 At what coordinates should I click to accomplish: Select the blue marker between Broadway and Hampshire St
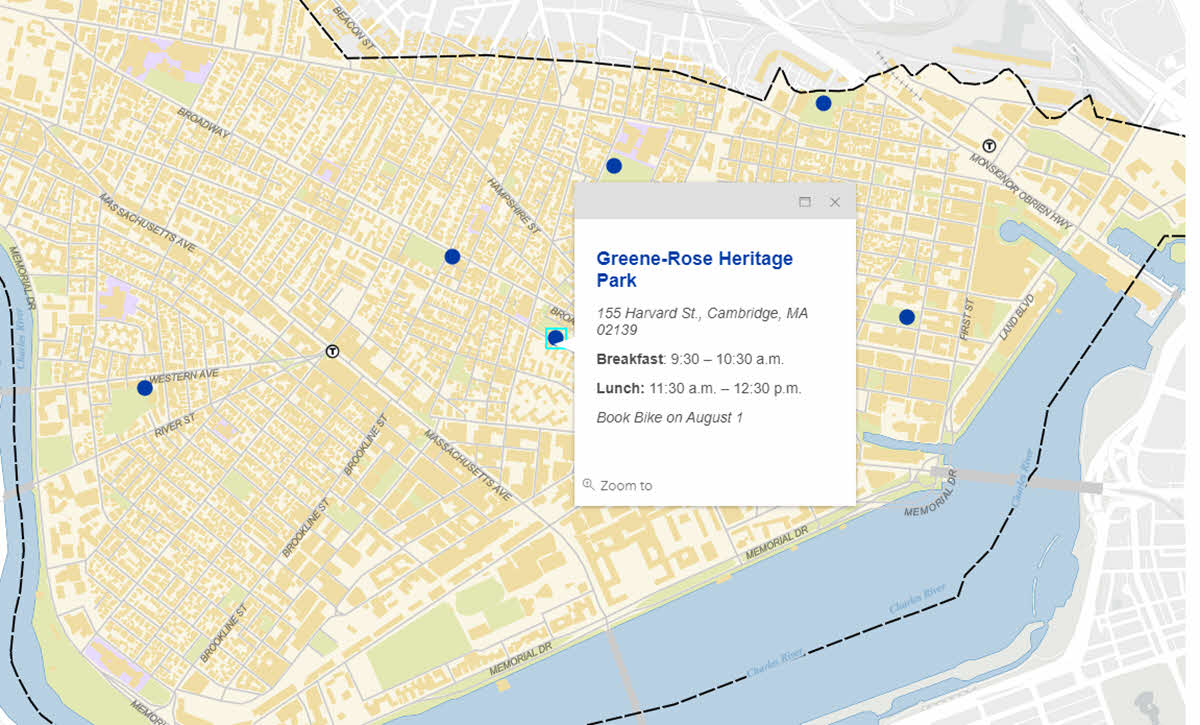click(x=452, y=257)
